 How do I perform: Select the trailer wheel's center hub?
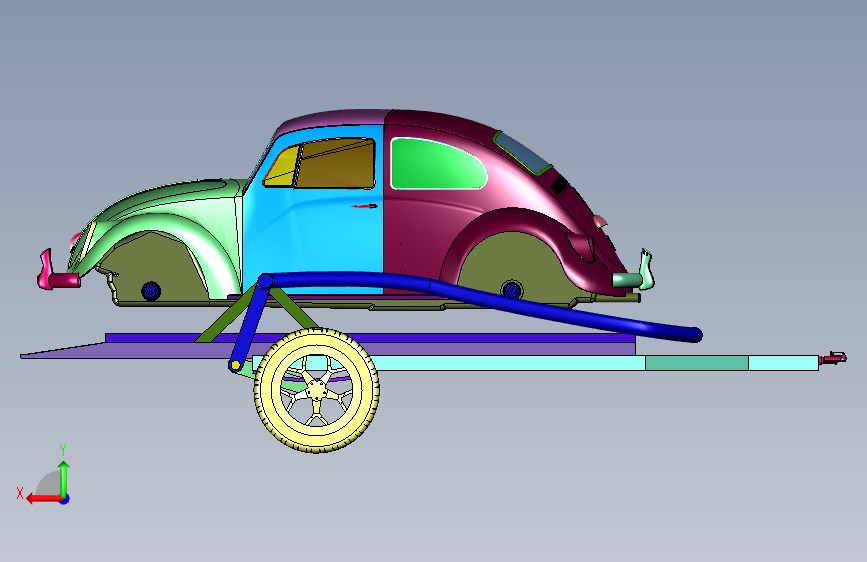click(x=316, y=390)
